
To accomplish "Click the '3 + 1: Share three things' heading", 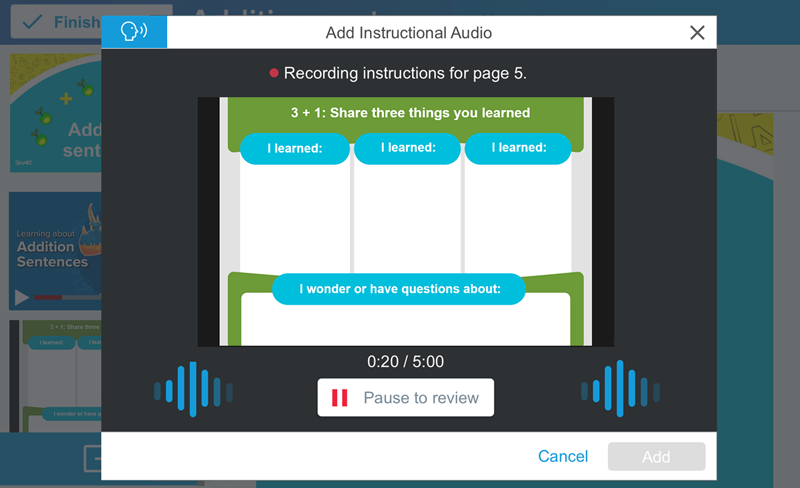I will tap(410, 113).
